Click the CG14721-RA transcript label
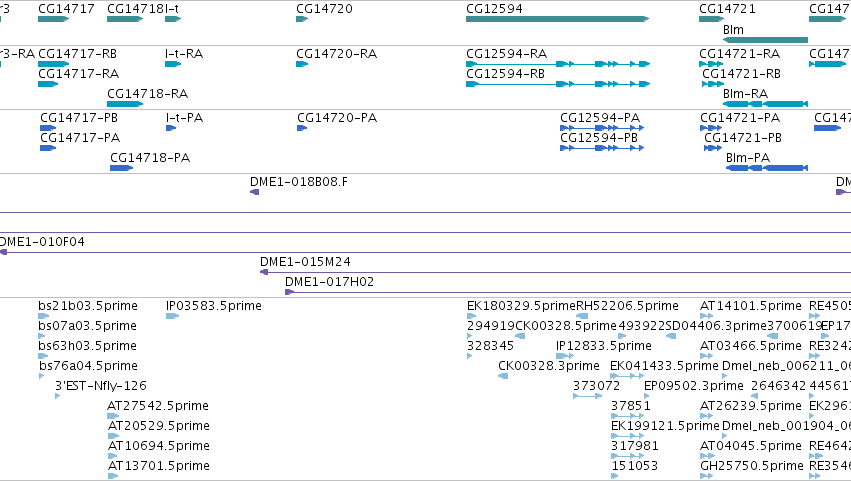The image size is (851, 481). pos(739,54)
